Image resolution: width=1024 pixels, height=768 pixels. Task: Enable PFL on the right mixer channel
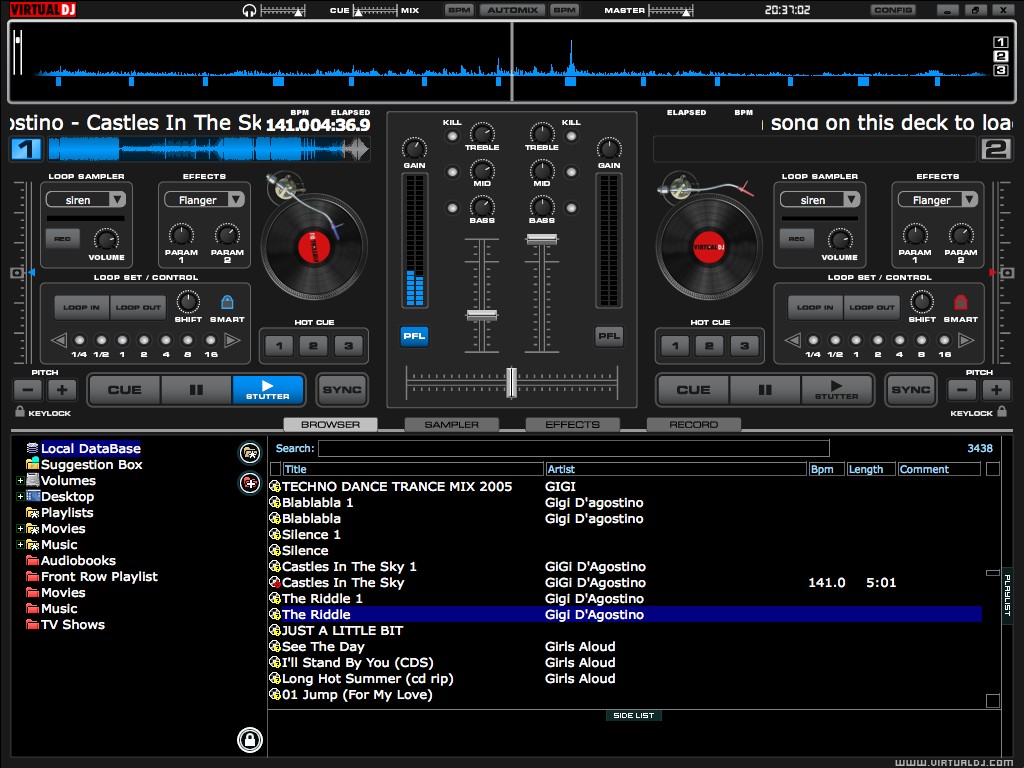pos(608,336)
